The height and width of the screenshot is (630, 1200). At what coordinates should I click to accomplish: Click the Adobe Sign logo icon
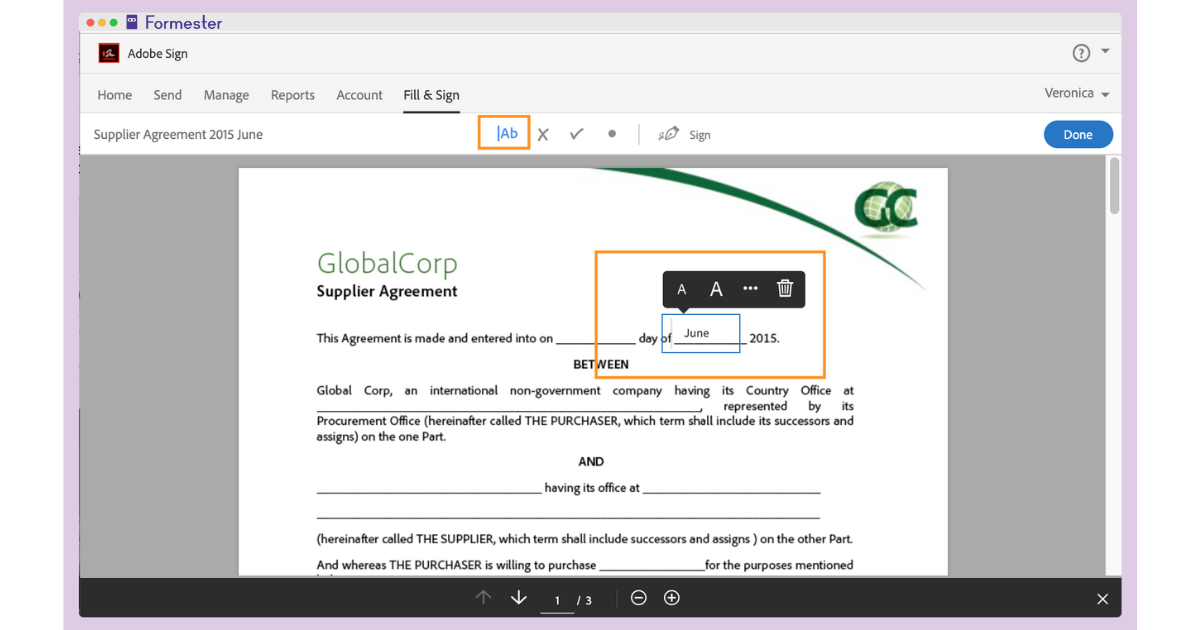(109, 53)
